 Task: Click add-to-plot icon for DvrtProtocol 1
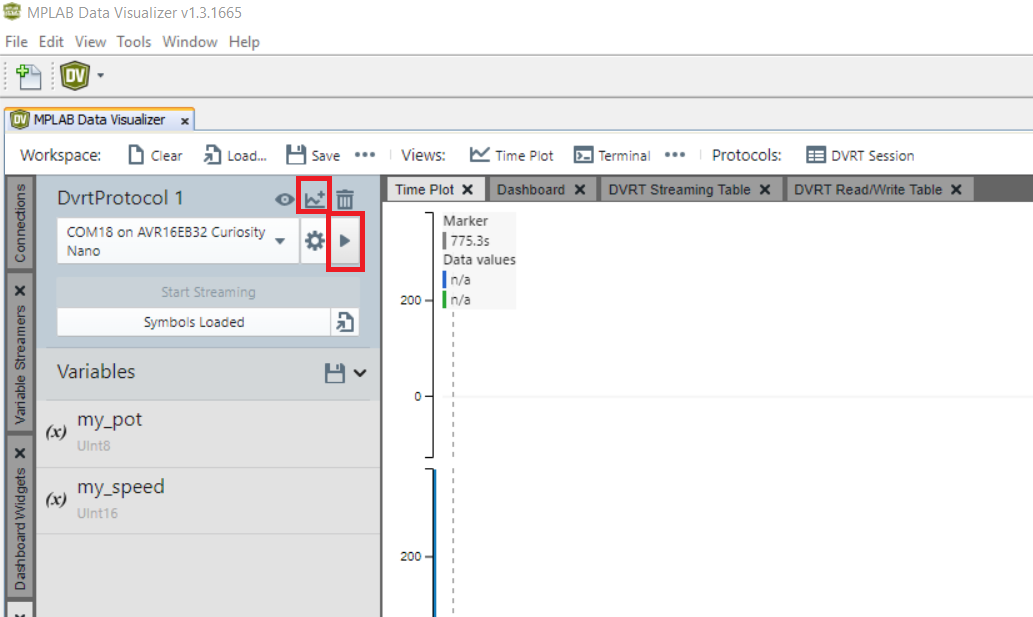coord(314,198)
